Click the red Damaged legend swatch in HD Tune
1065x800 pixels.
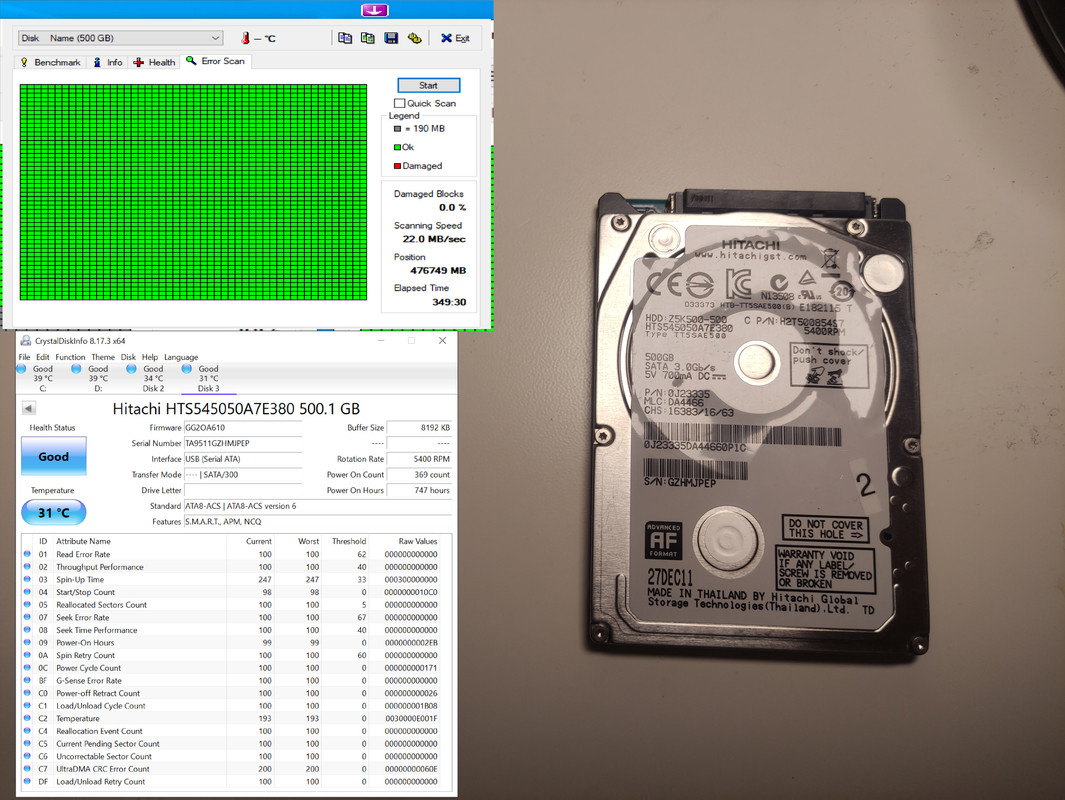(x=397, y=166)
